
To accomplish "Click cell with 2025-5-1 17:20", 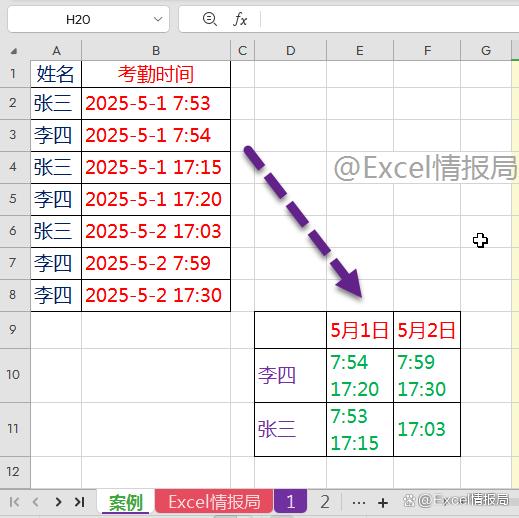I will [156, 199].
